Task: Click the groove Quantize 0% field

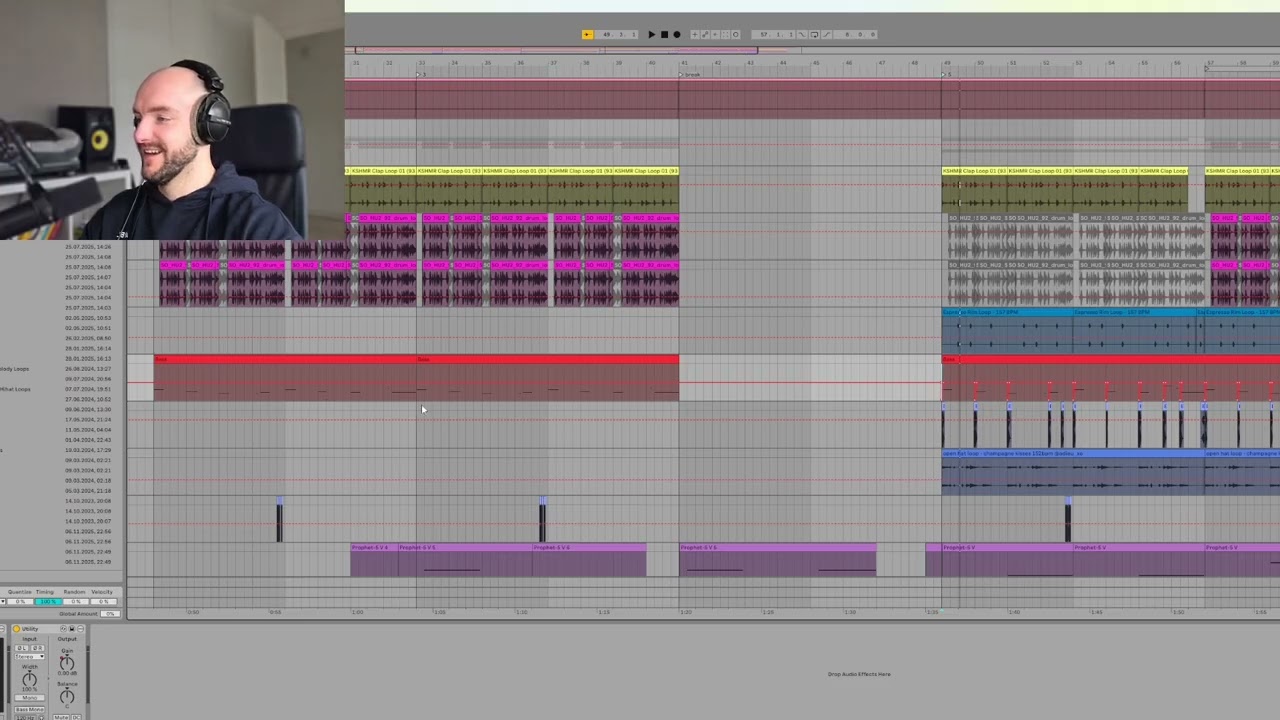Action: 20,602
